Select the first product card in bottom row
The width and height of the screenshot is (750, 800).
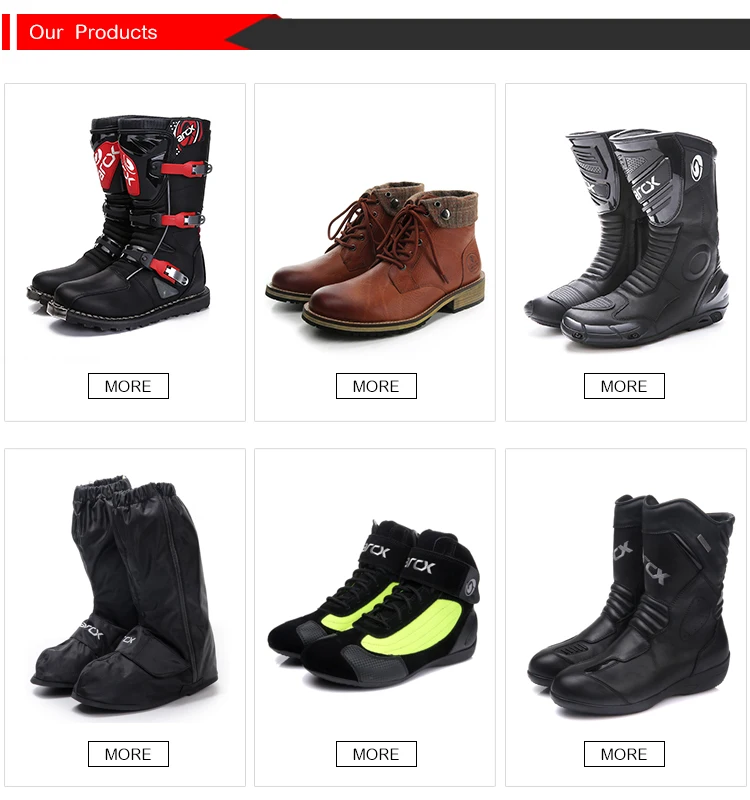[125, 617]
